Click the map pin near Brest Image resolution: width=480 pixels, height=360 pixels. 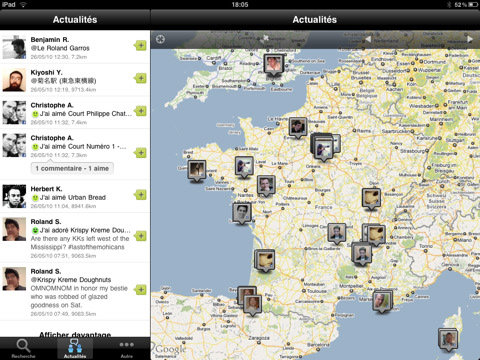197,171
